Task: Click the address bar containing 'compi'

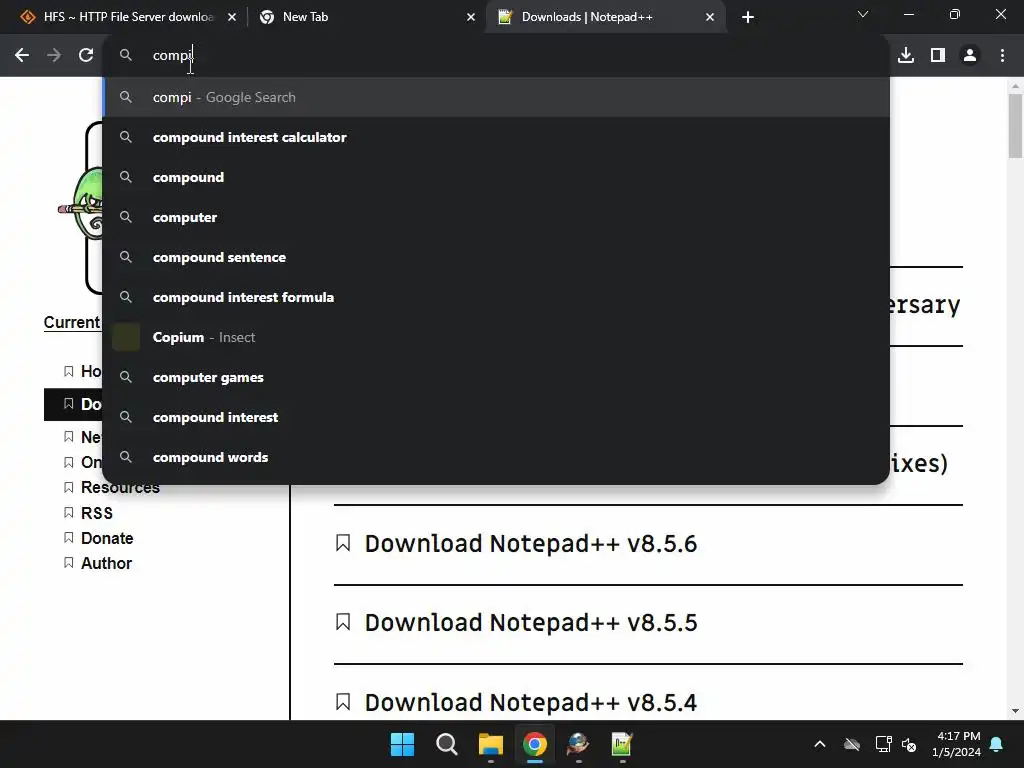Action: coord(496,56)
